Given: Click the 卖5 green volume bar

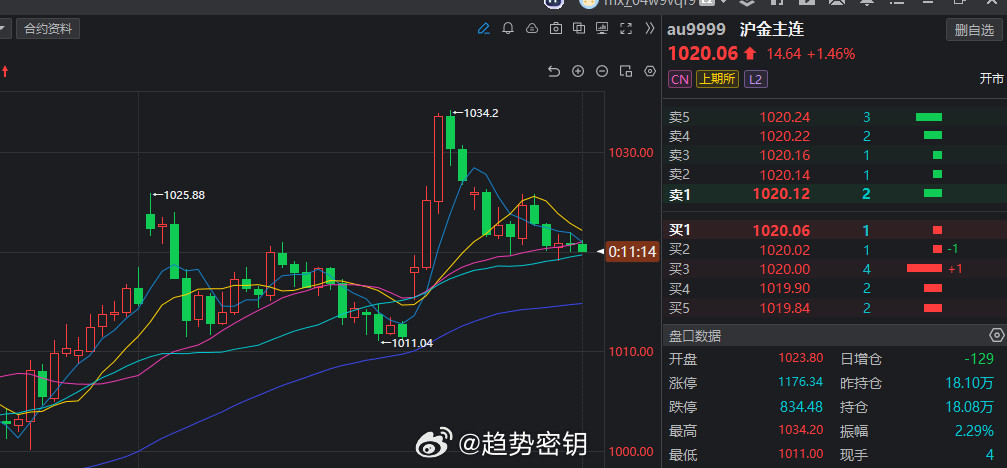Looking at the screenshot, I should (x=929, y=117).
